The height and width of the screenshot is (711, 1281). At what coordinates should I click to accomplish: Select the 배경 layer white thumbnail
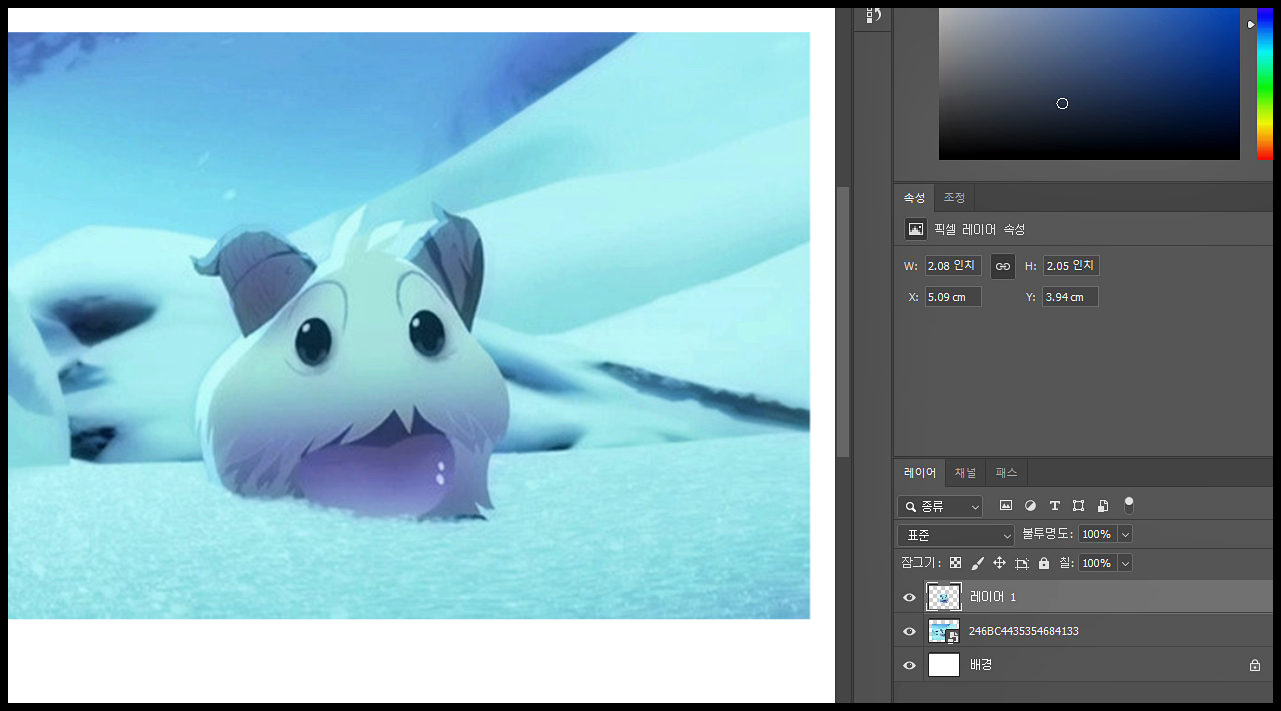pyautogui.click(x=944, y=665)
